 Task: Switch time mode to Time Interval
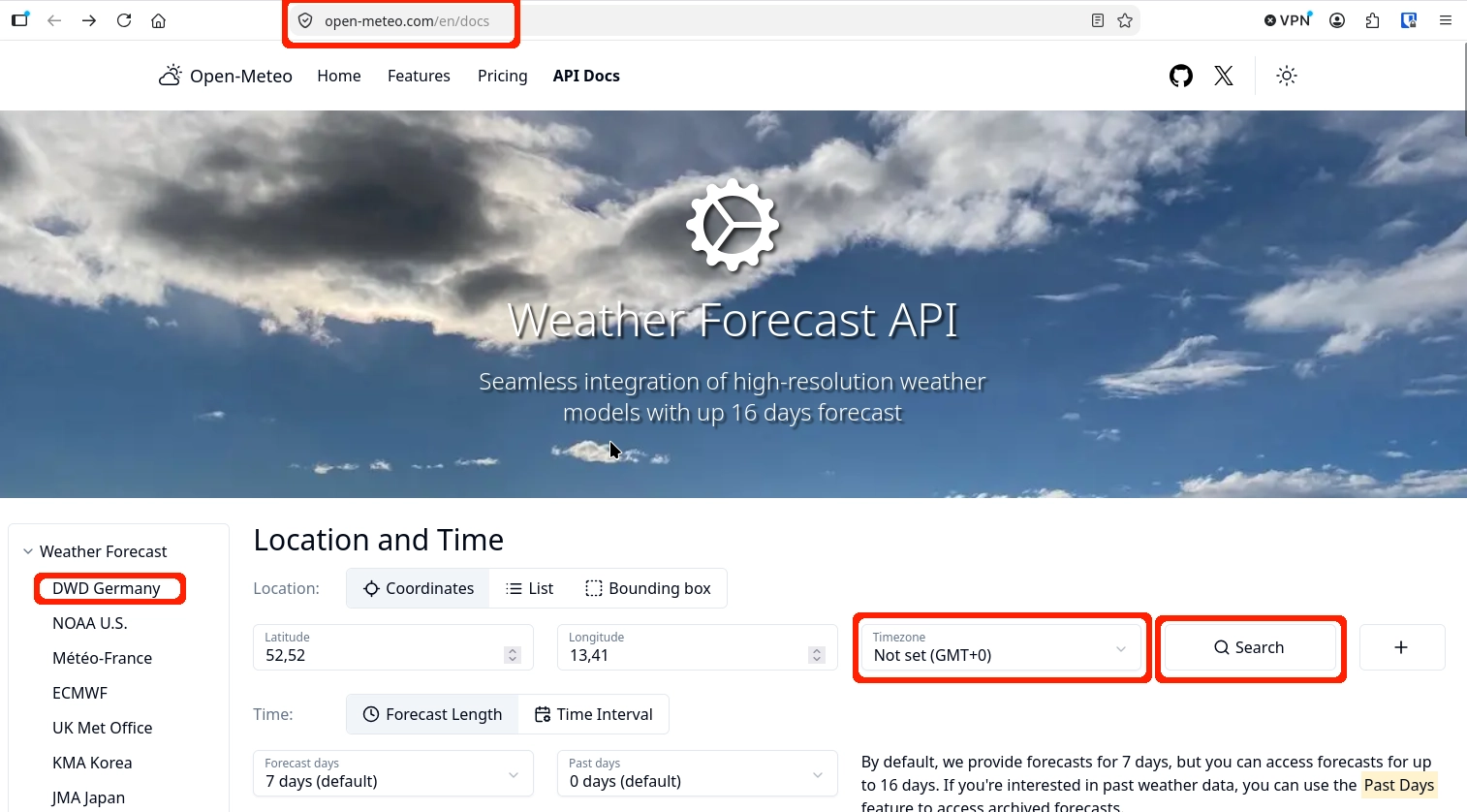(x=594, y=714)
